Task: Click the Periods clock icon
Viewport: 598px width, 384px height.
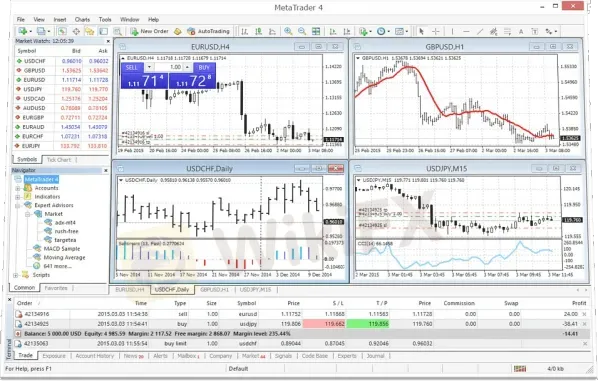Action: (381, 32)
